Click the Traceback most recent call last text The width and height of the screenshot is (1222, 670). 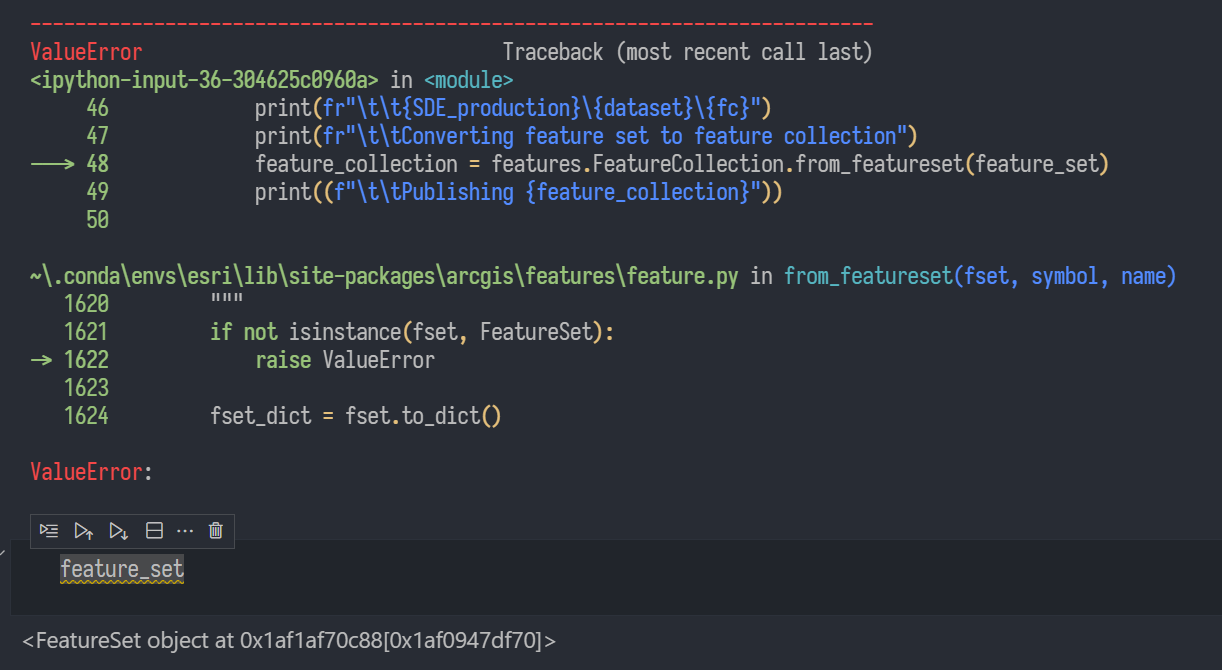687,52
